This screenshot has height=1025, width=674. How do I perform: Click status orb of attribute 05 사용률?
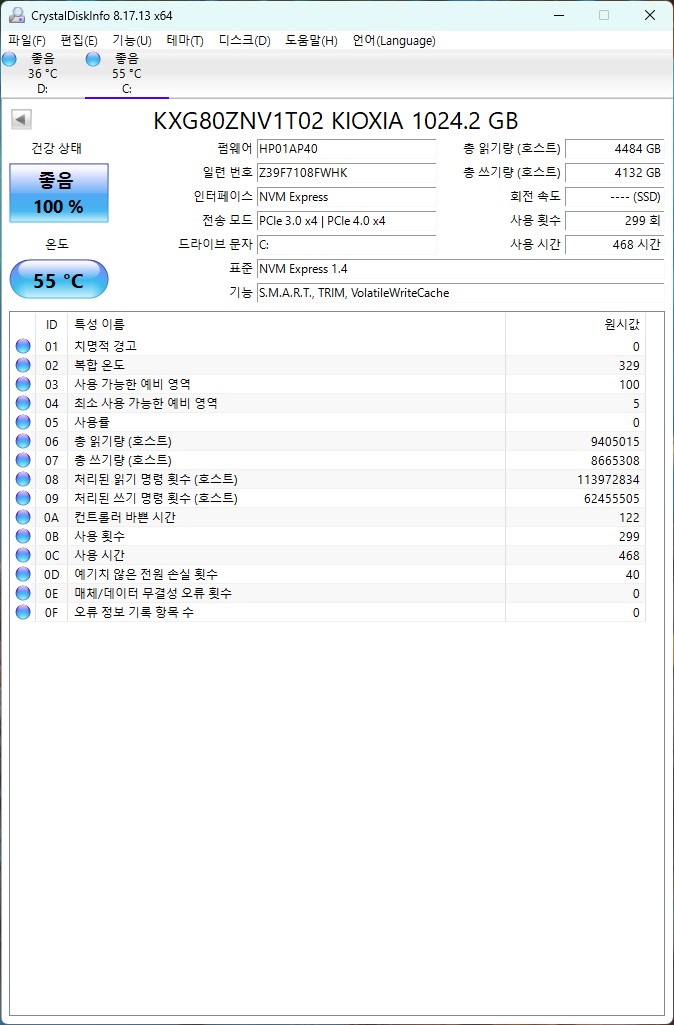tap(23, 422)
